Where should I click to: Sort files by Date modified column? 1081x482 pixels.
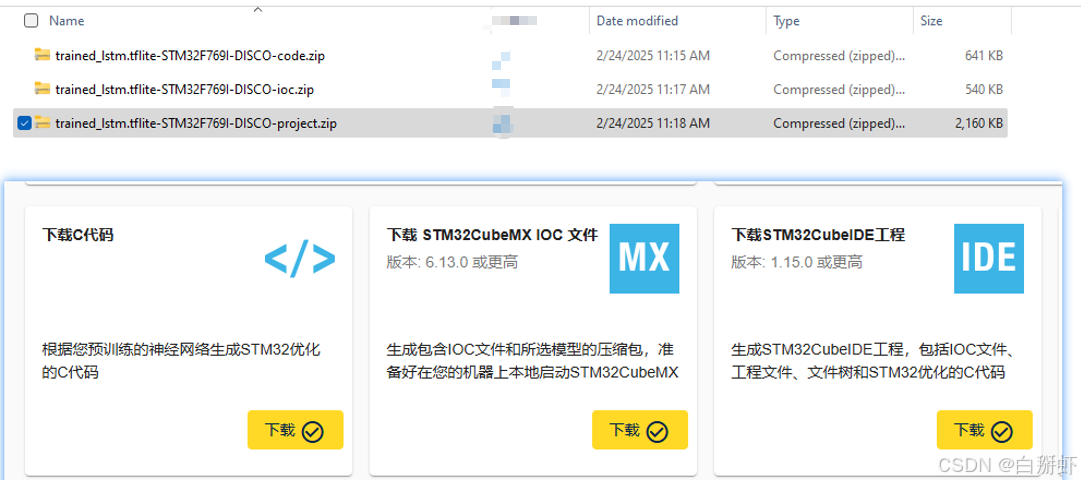(x=637, y=21)
